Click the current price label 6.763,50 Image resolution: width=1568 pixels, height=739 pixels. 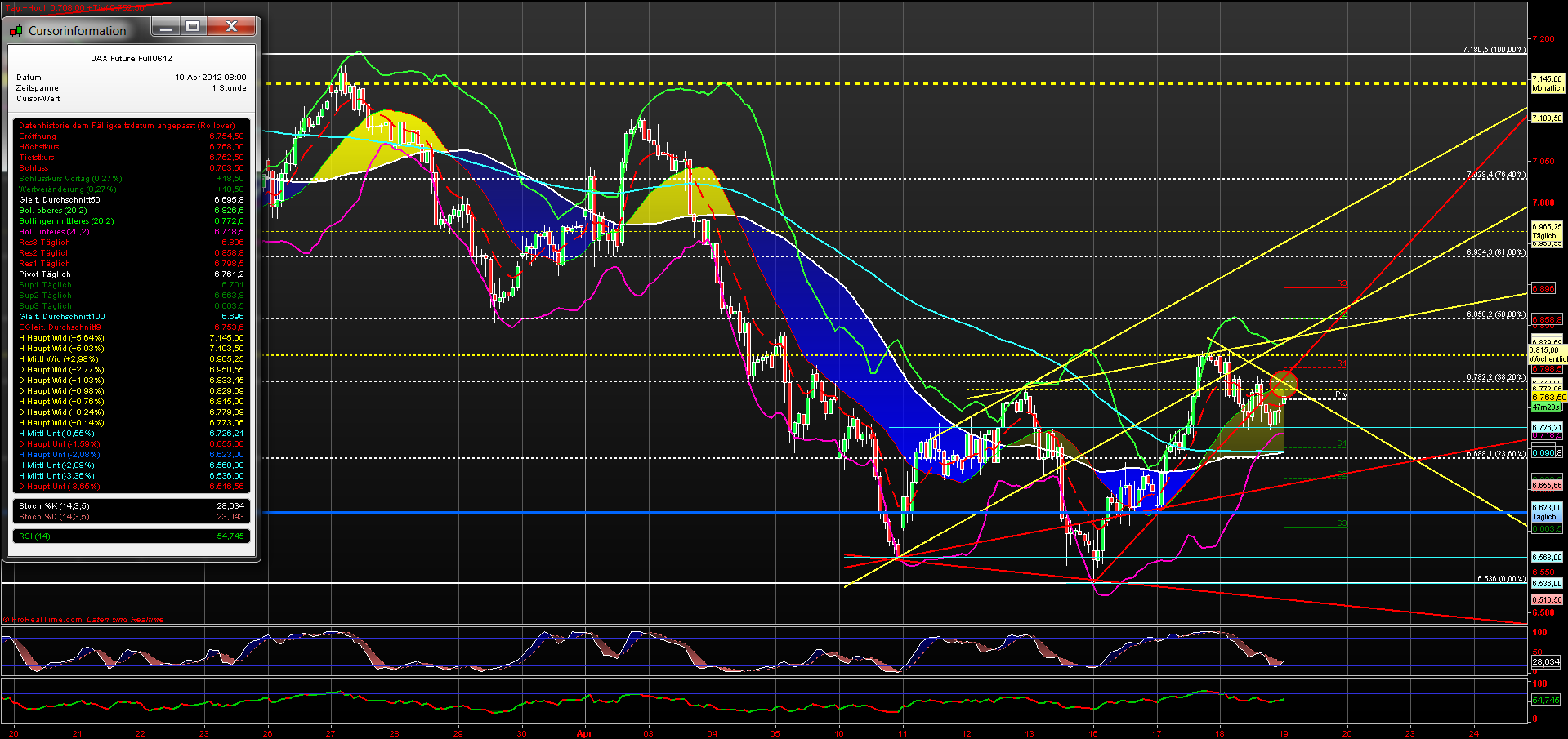[x=1549, y=398]
